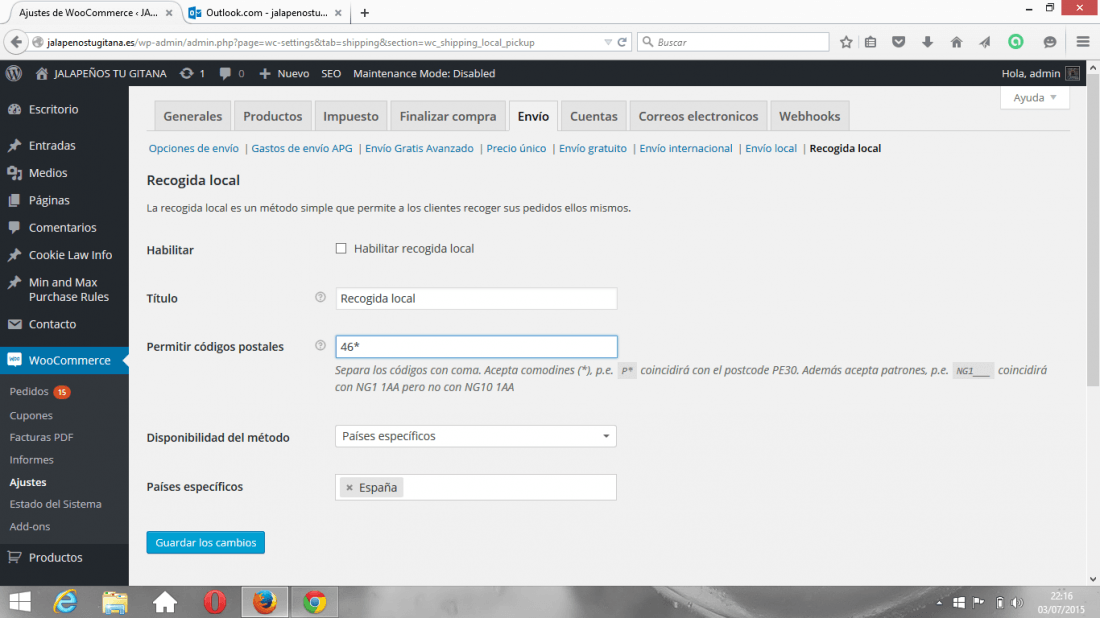Open Add-ons submenu item
The height and width of the screenshot is (618, 1100).
coord(29,526)
